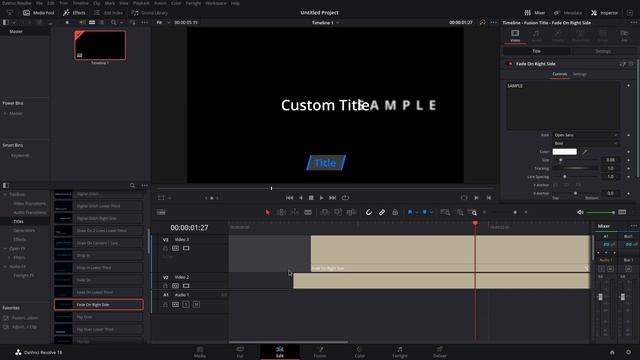This screenshot has width=640, height=360.
Task: Toggle Fade On Right Side enable dot
Action: 510,64
